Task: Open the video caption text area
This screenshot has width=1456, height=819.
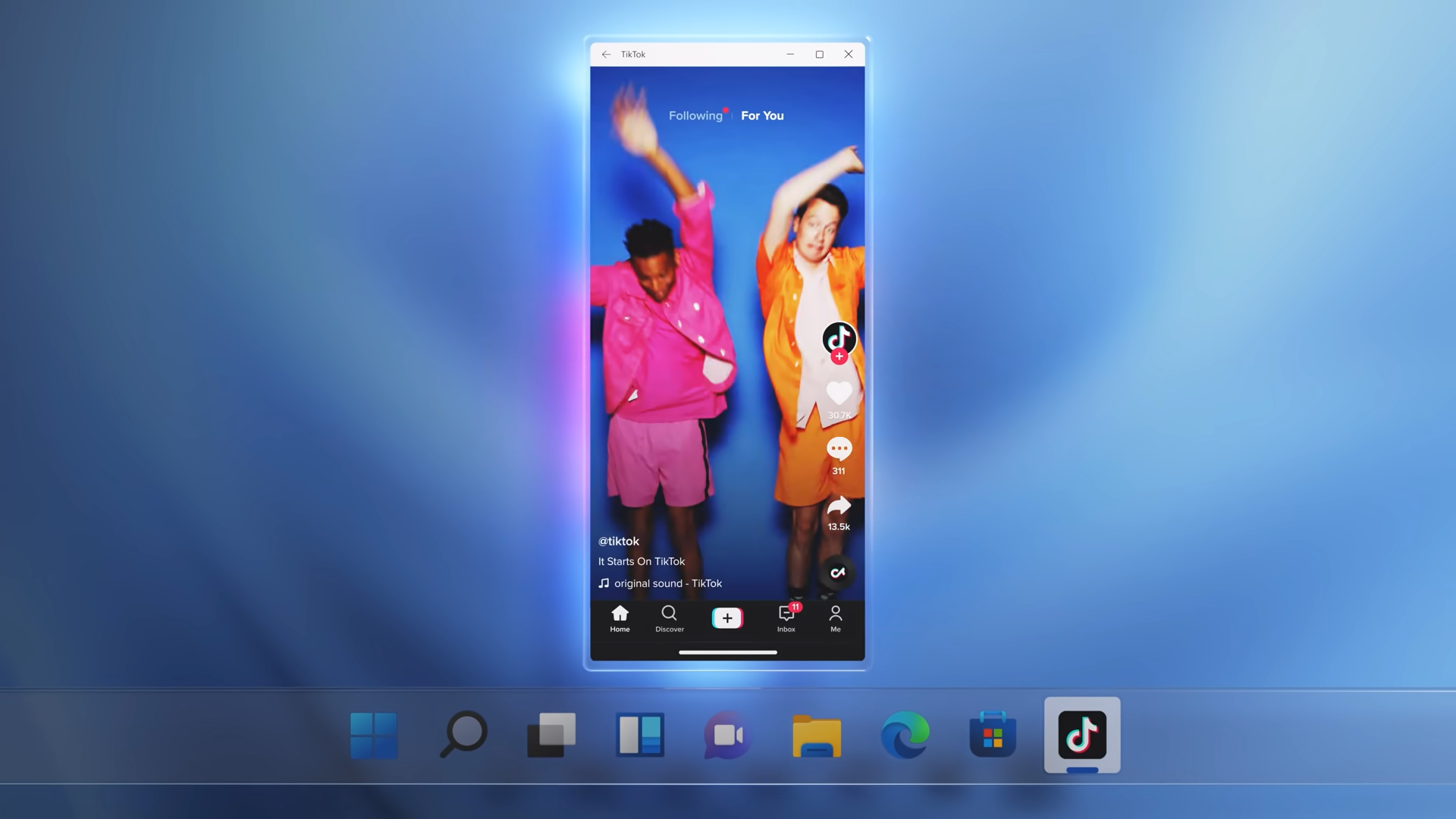Action: point(641,561)
